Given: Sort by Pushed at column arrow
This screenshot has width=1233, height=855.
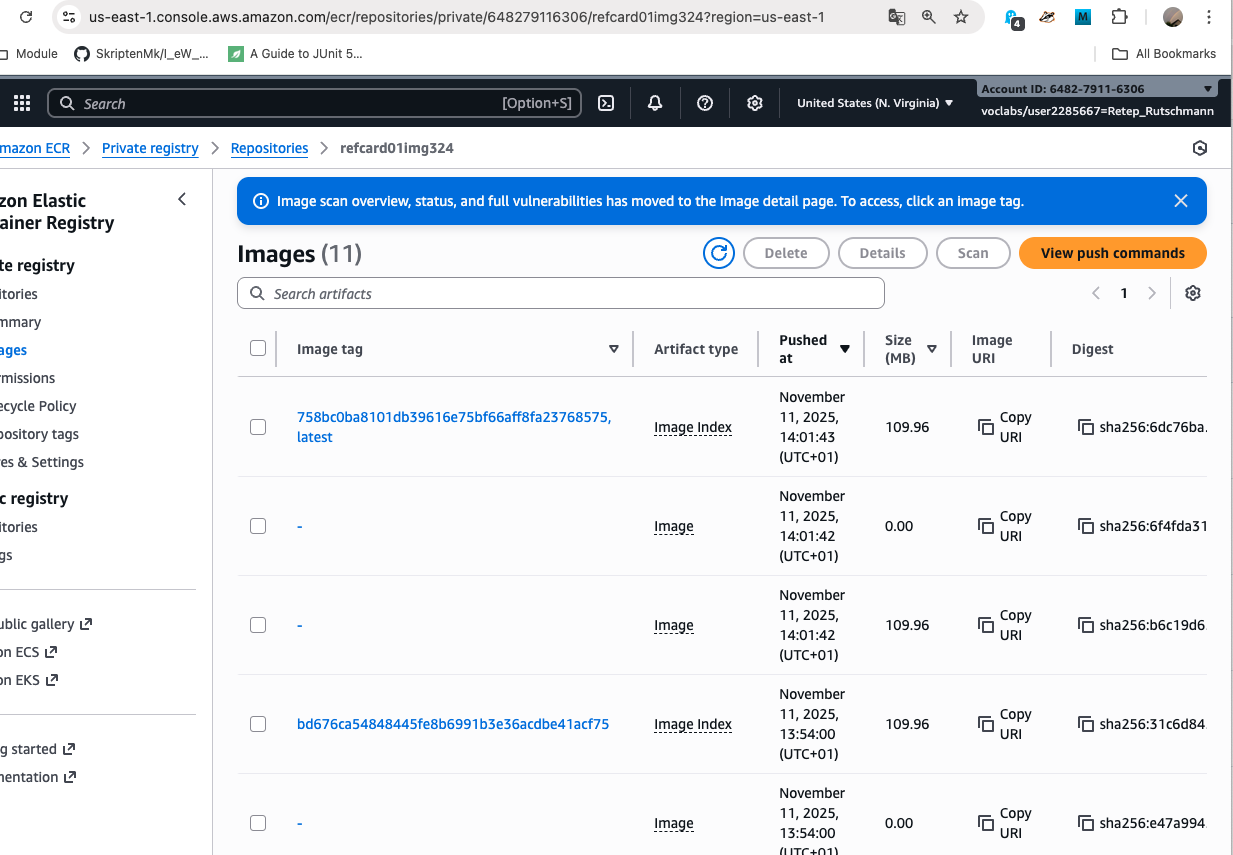Looking at the screenshot, I should [845, 349].
